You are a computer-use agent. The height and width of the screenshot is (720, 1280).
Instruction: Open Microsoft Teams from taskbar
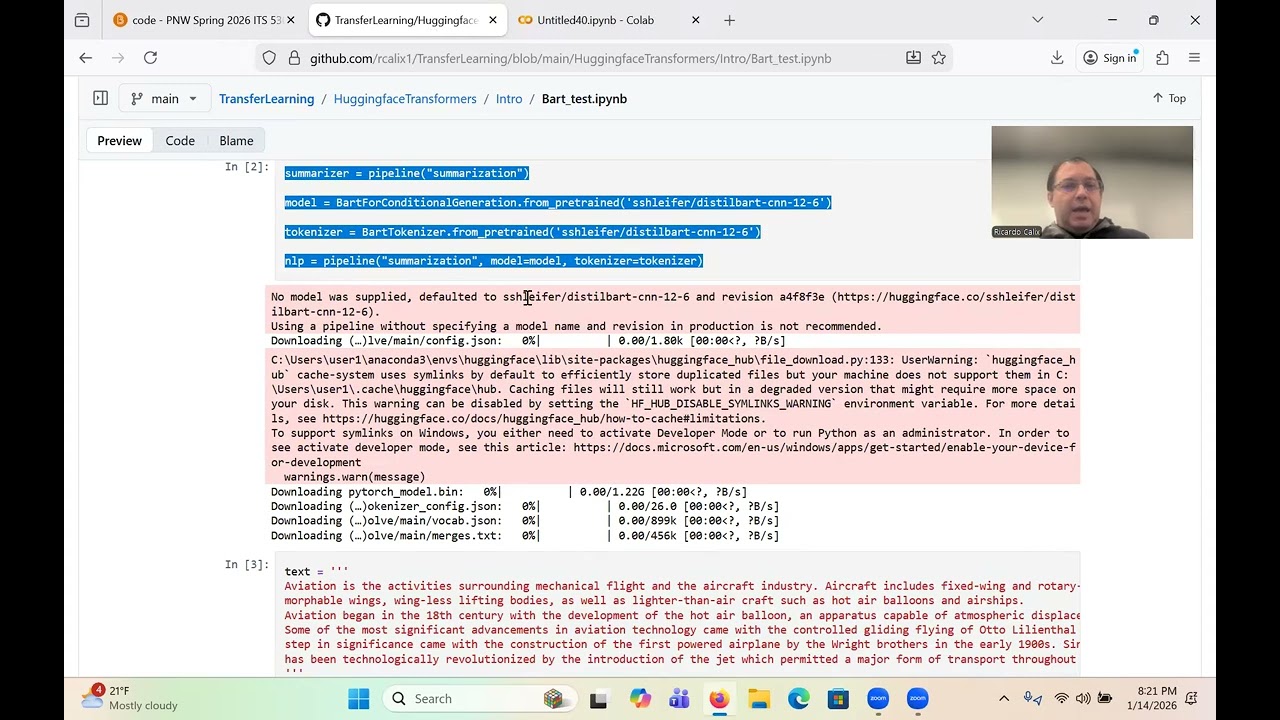tap(679, 699)
